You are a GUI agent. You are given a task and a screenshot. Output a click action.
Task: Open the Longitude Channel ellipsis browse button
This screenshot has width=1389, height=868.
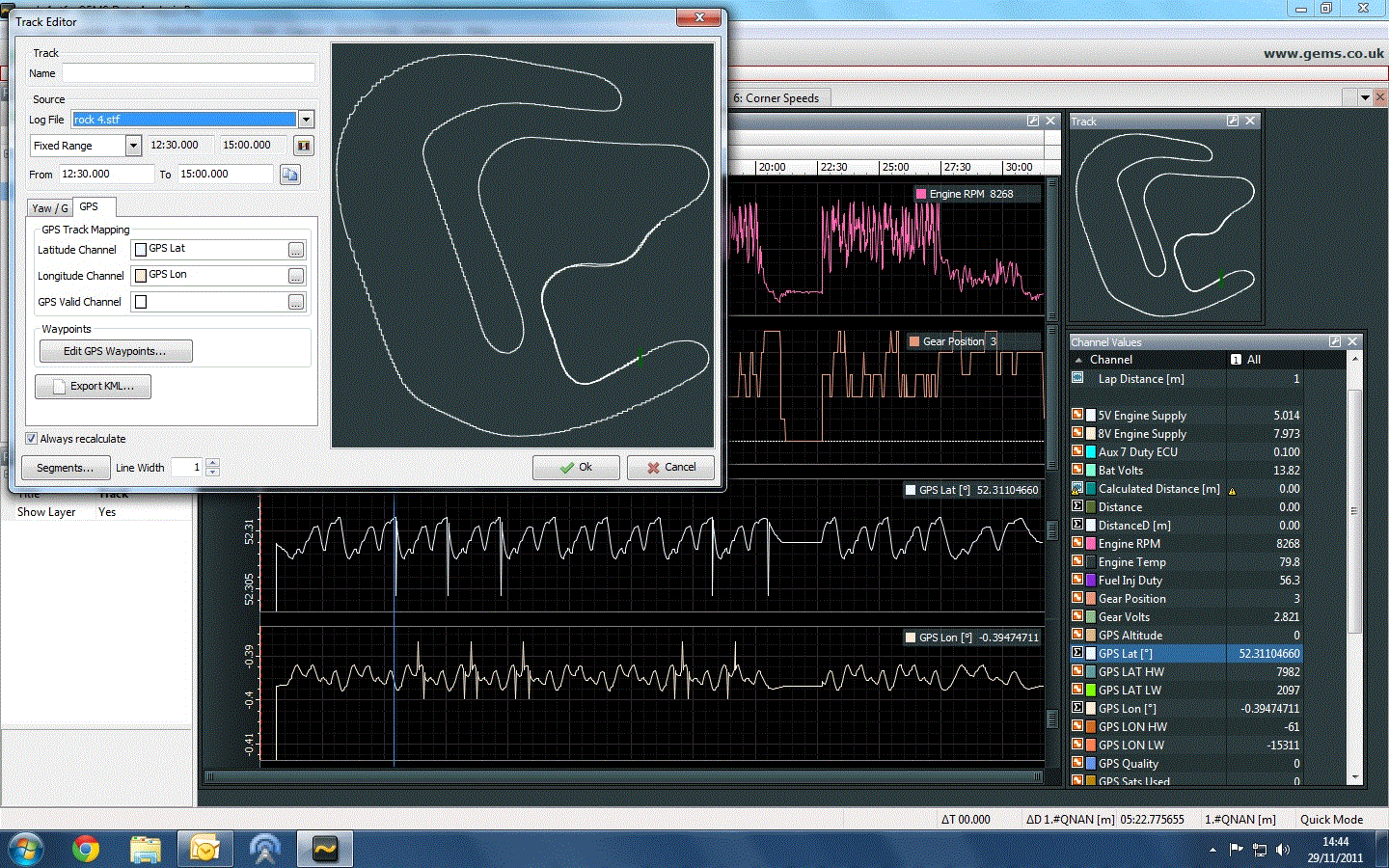[295, 276]
